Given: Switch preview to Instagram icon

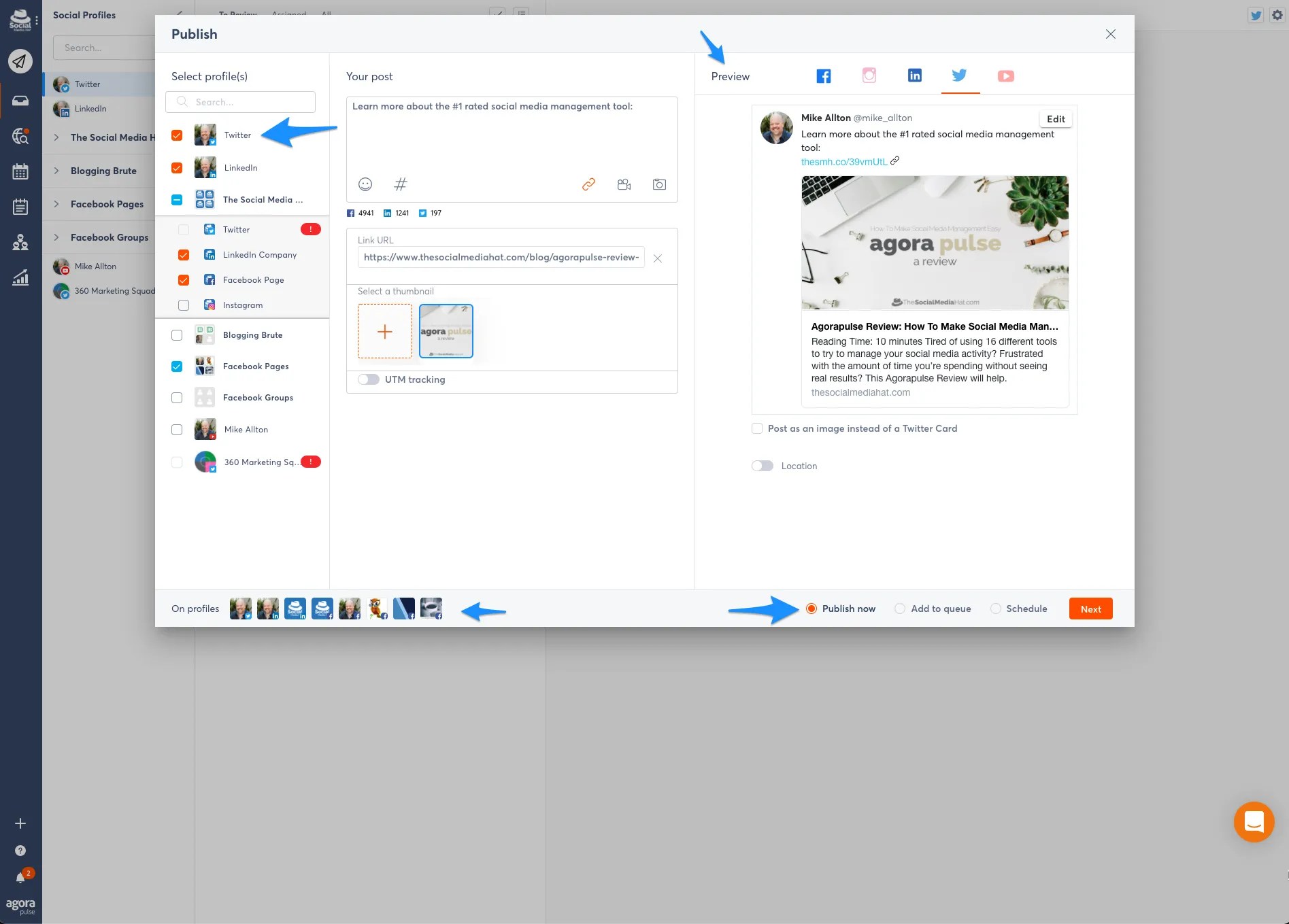Looking at the screenshot, I should [869, 75].
